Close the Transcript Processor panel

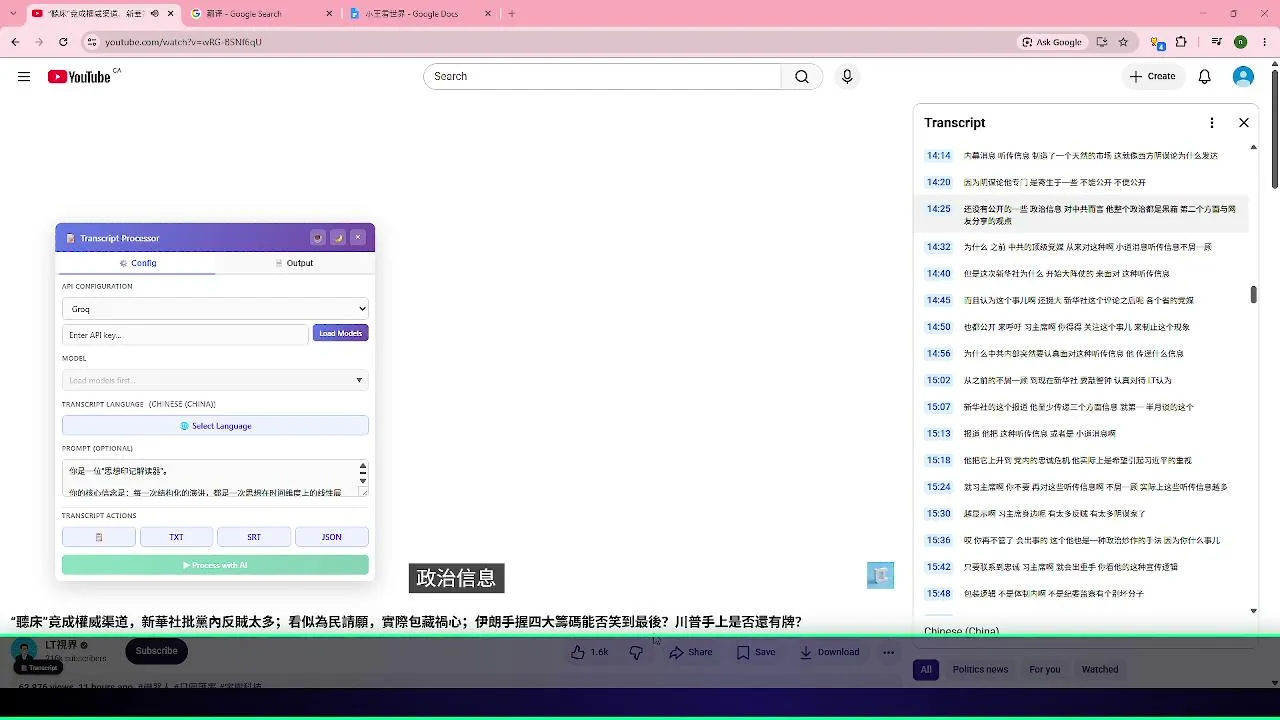pos(358,238)
